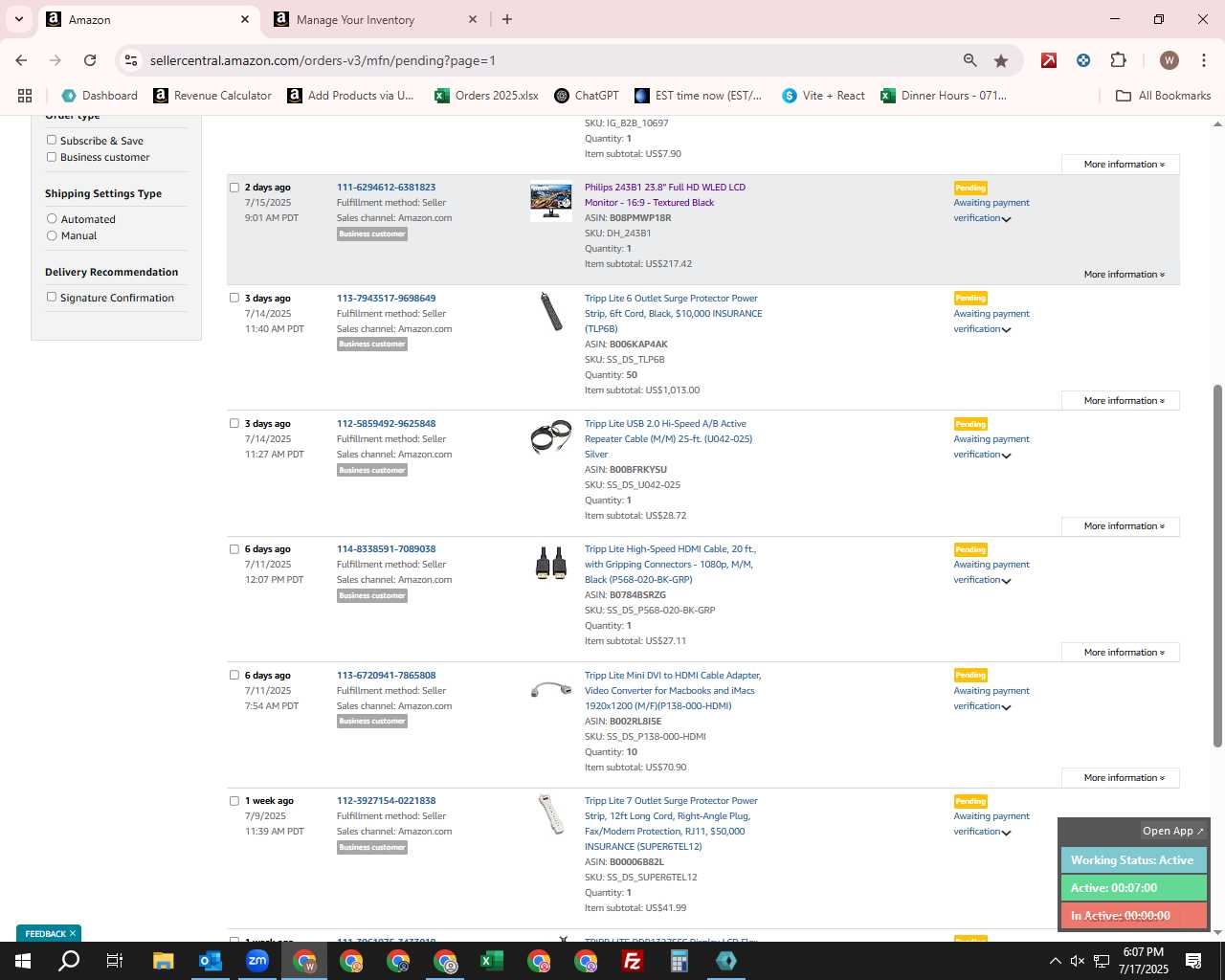Bookmark this page with star icon
Image resolution: width=1225 pixels, height=980 pixels.
click(x=1001, y=60)
